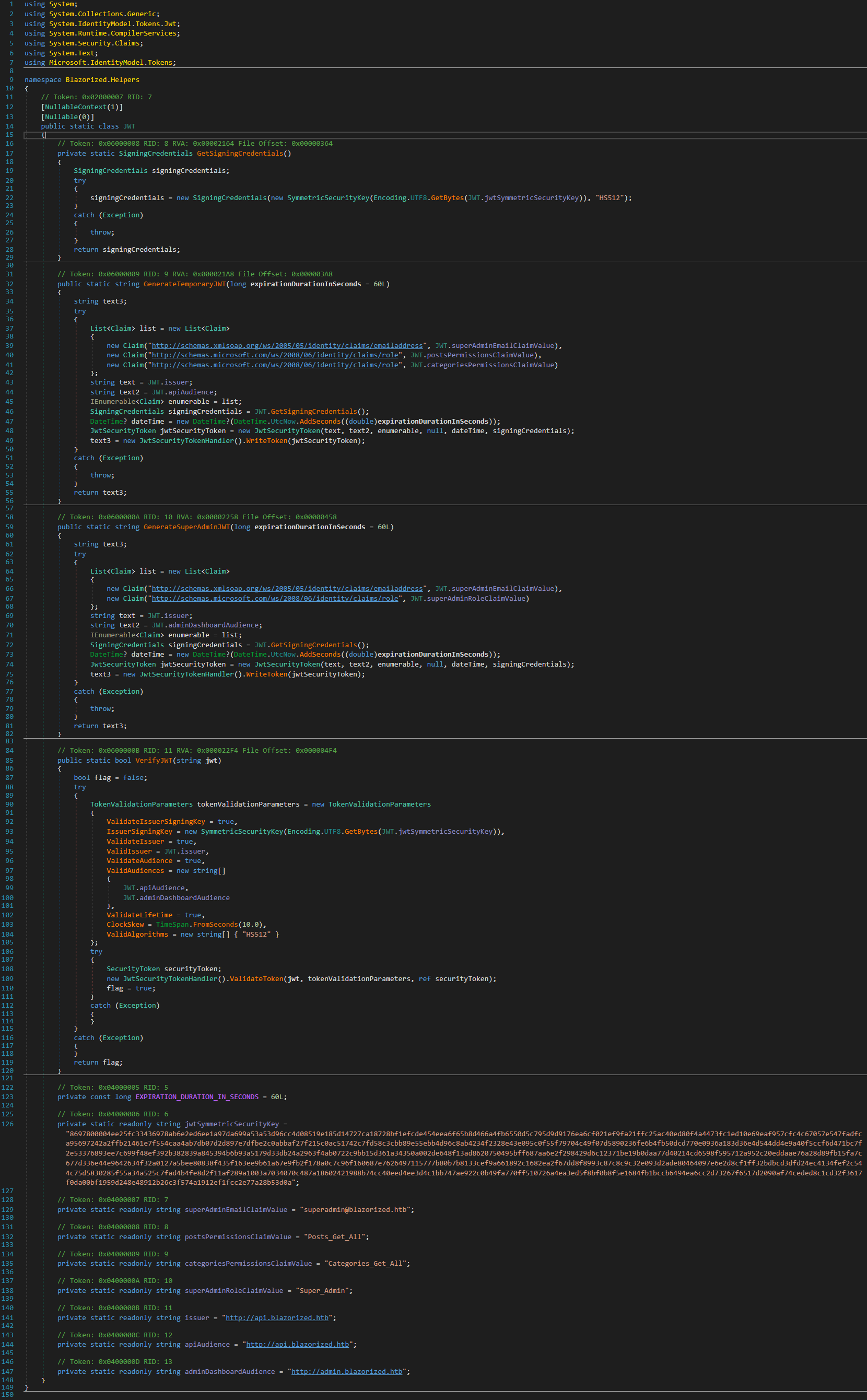Click comment containing RVA 0x00002164

(195, 143)
